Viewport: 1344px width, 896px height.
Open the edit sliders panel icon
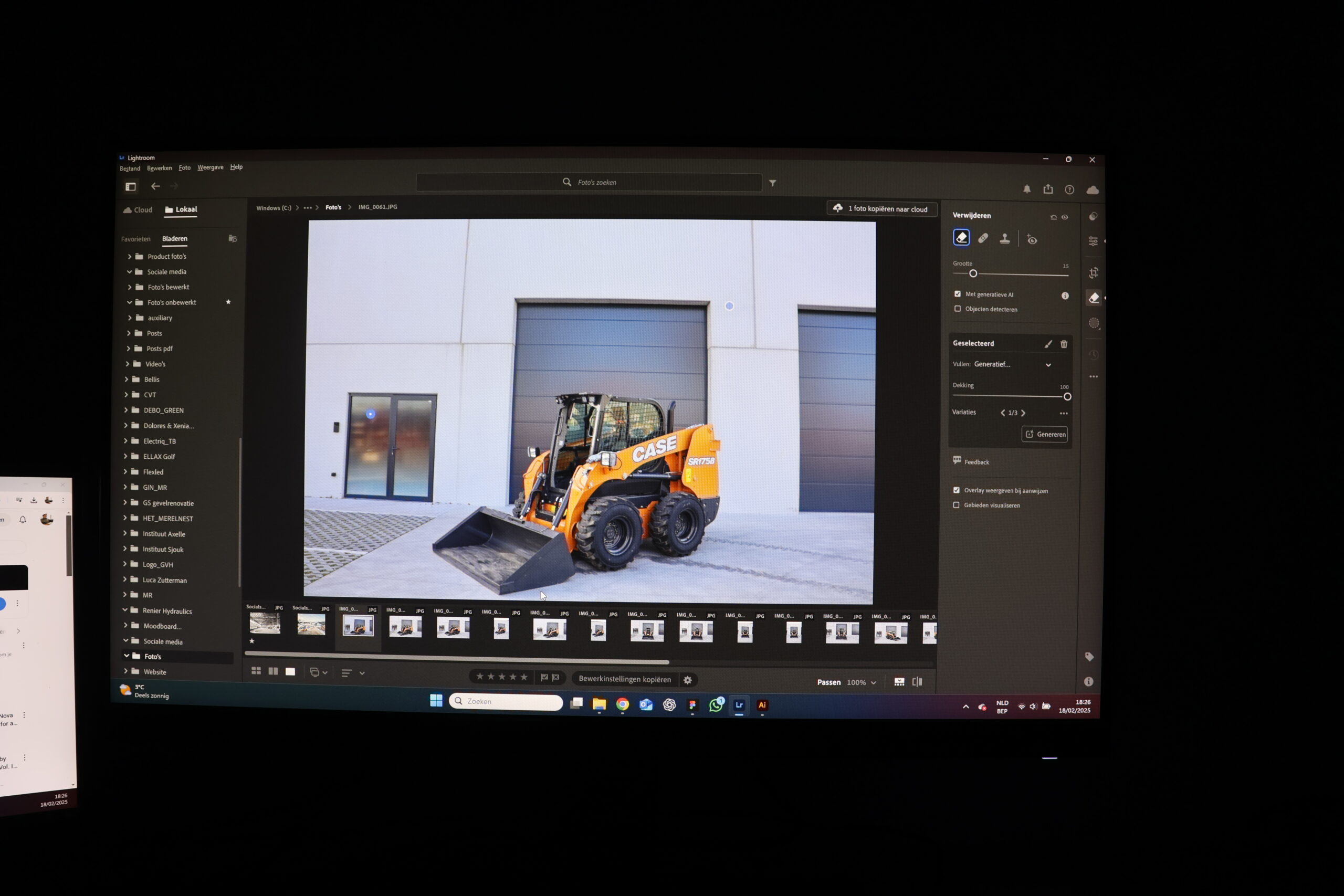(x=1093, y=241)
